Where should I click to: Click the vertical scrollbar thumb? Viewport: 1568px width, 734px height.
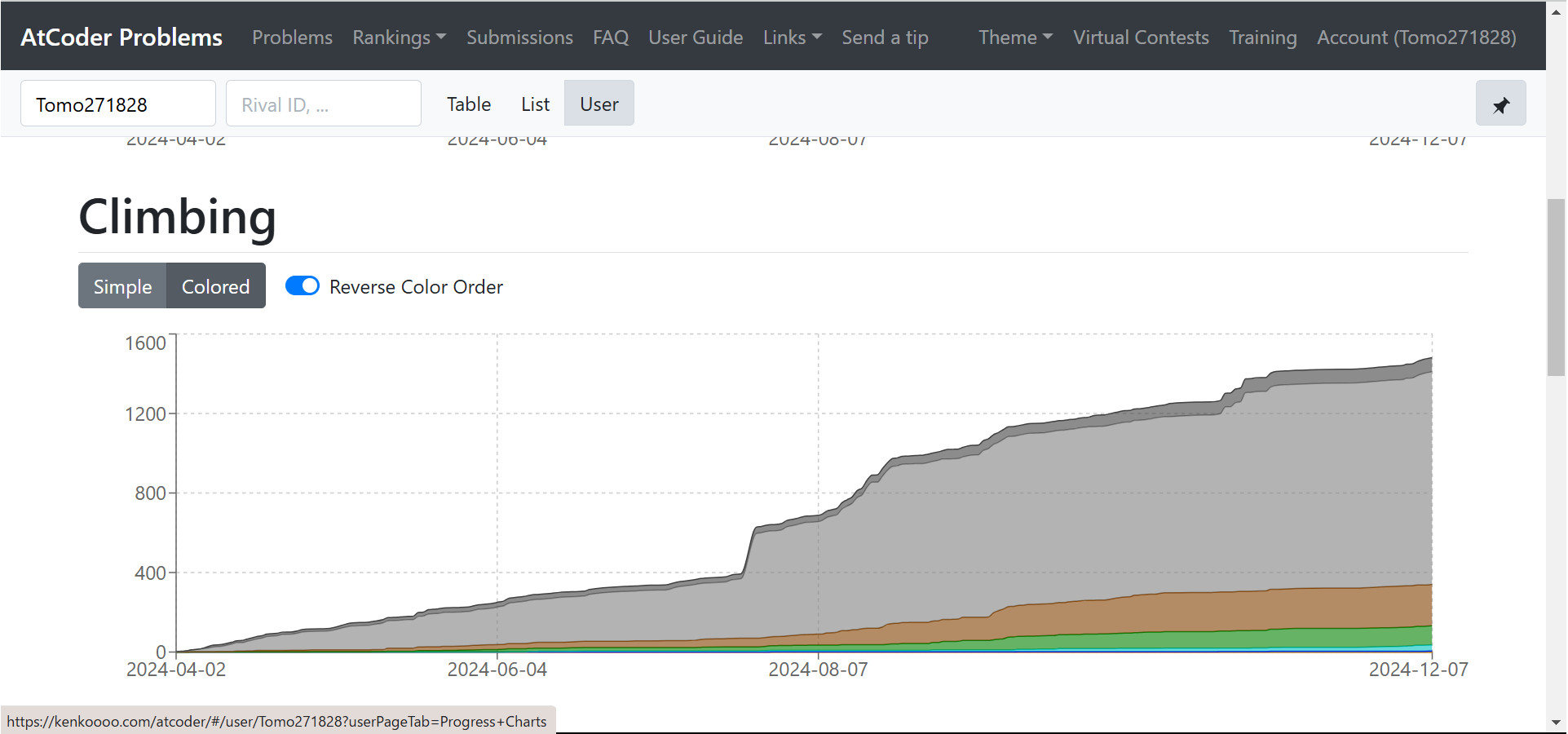tap(1556, 287)
